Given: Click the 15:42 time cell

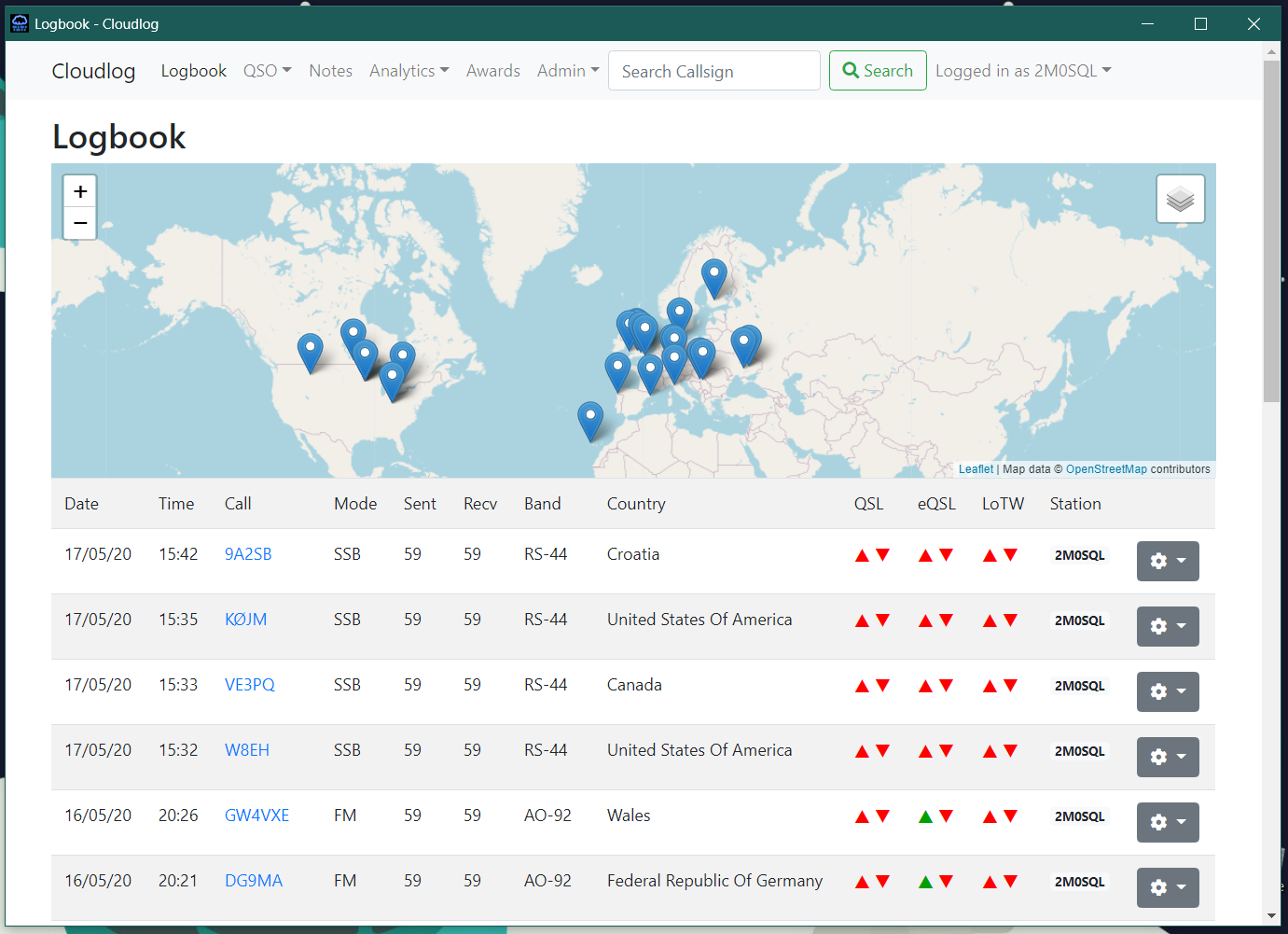Looking at the screenshot, I should 178,554.
